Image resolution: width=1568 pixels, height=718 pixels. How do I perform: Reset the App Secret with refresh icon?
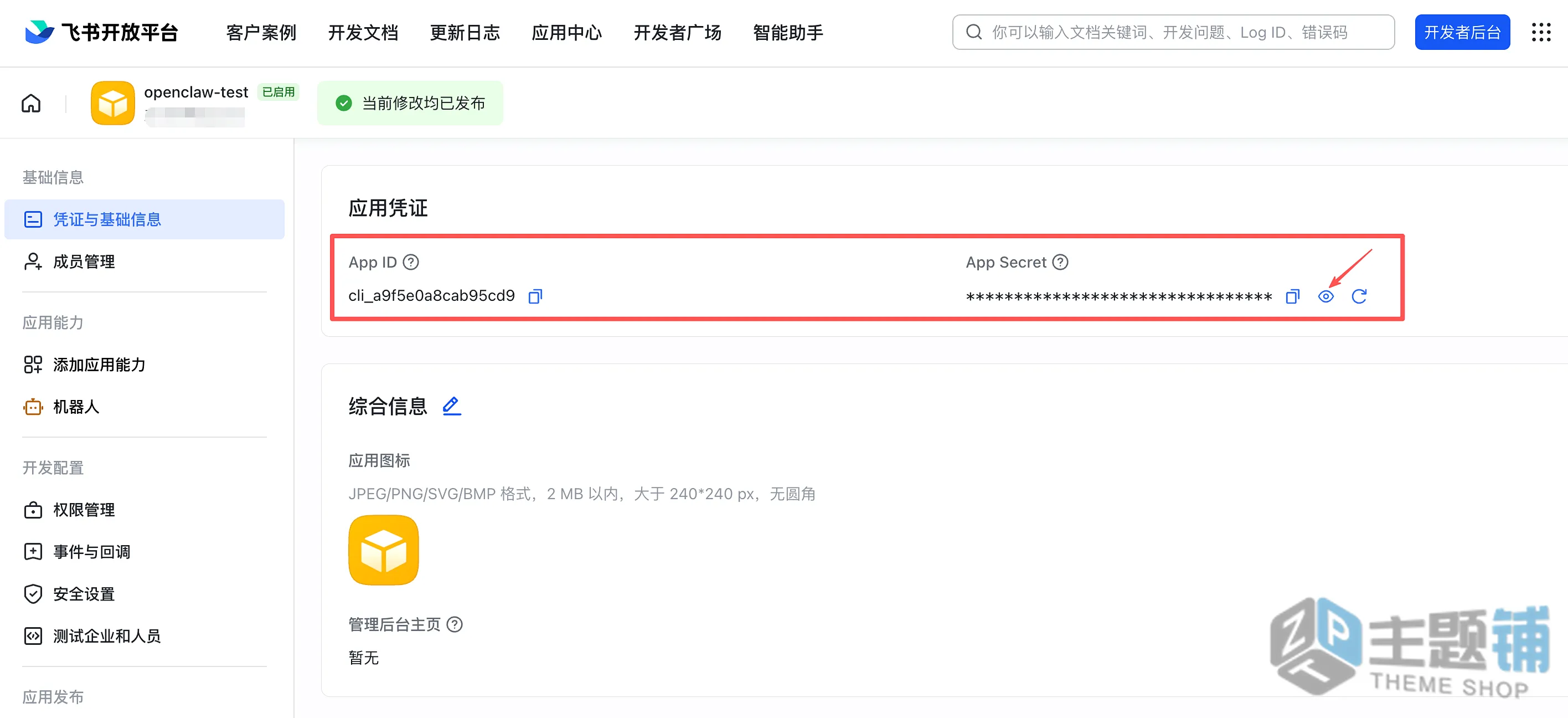coord(1359,296)
